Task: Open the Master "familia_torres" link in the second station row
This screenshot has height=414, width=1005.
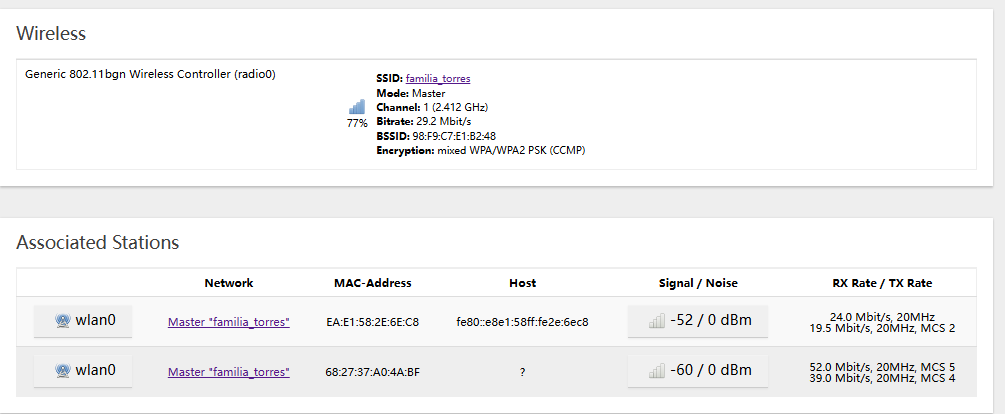Action: coord(229,371)
